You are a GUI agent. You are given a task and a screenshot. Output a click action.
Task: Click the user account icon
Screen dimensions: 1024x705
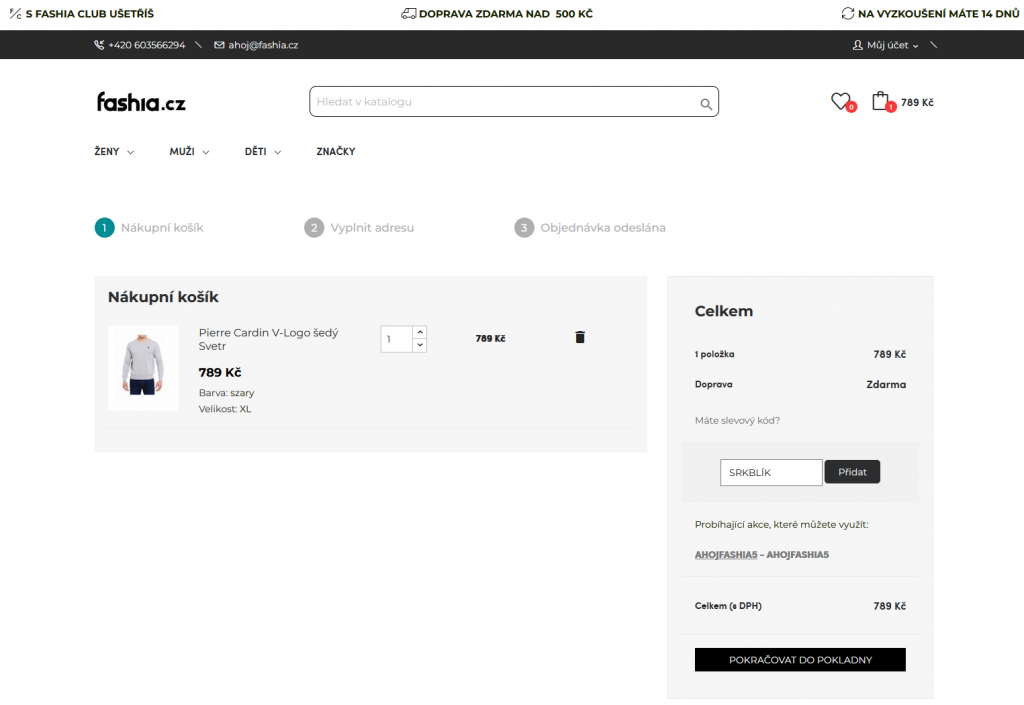pos(857,45)
